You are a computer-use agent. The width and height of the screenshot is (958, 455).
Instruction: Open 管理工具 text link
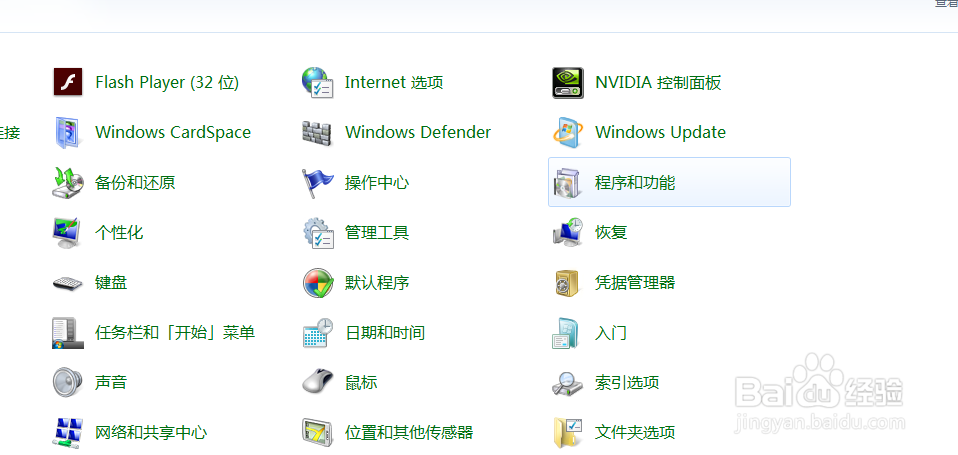coord(377,233)
